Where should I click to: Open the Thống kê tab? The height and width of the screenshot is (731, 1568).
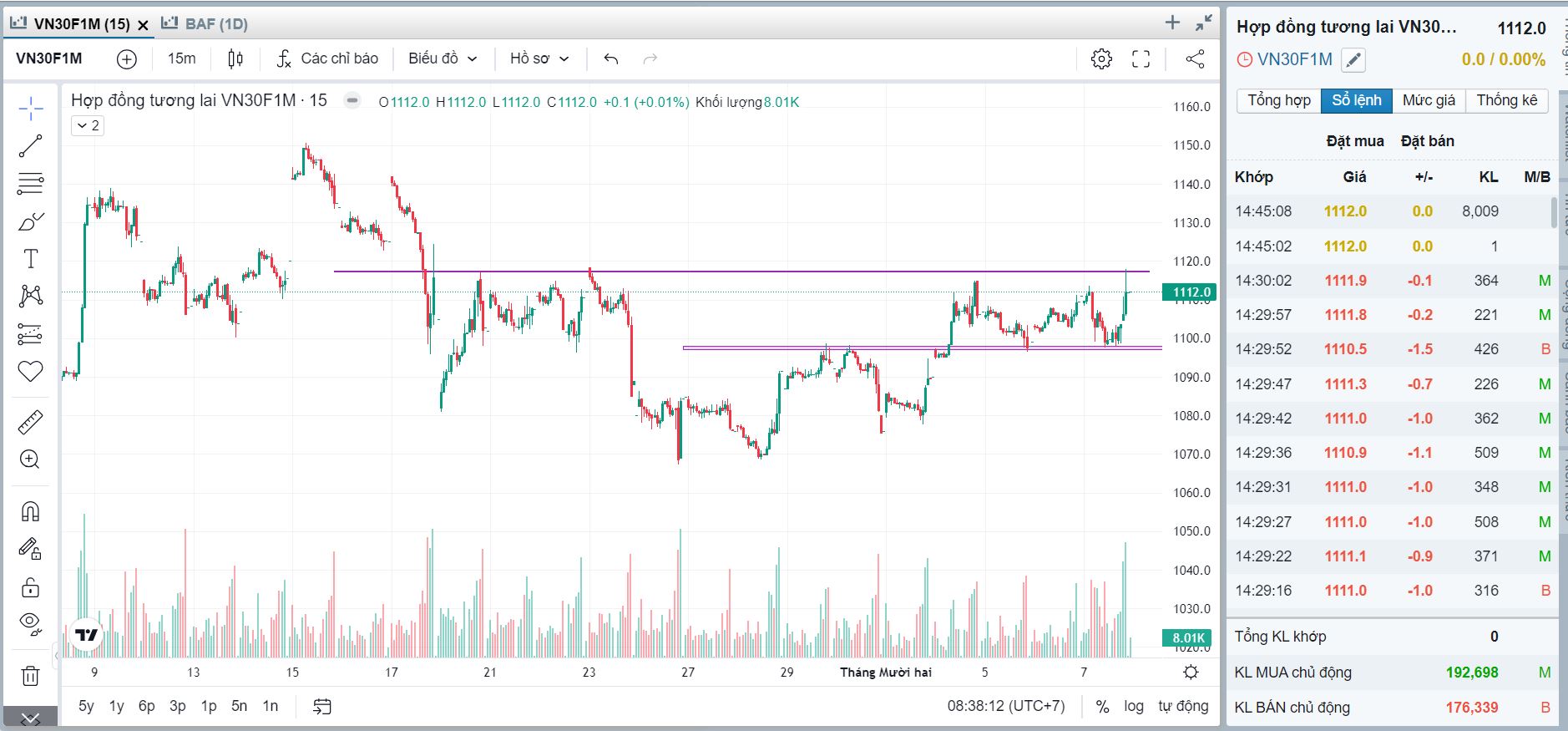[1507, 100]
